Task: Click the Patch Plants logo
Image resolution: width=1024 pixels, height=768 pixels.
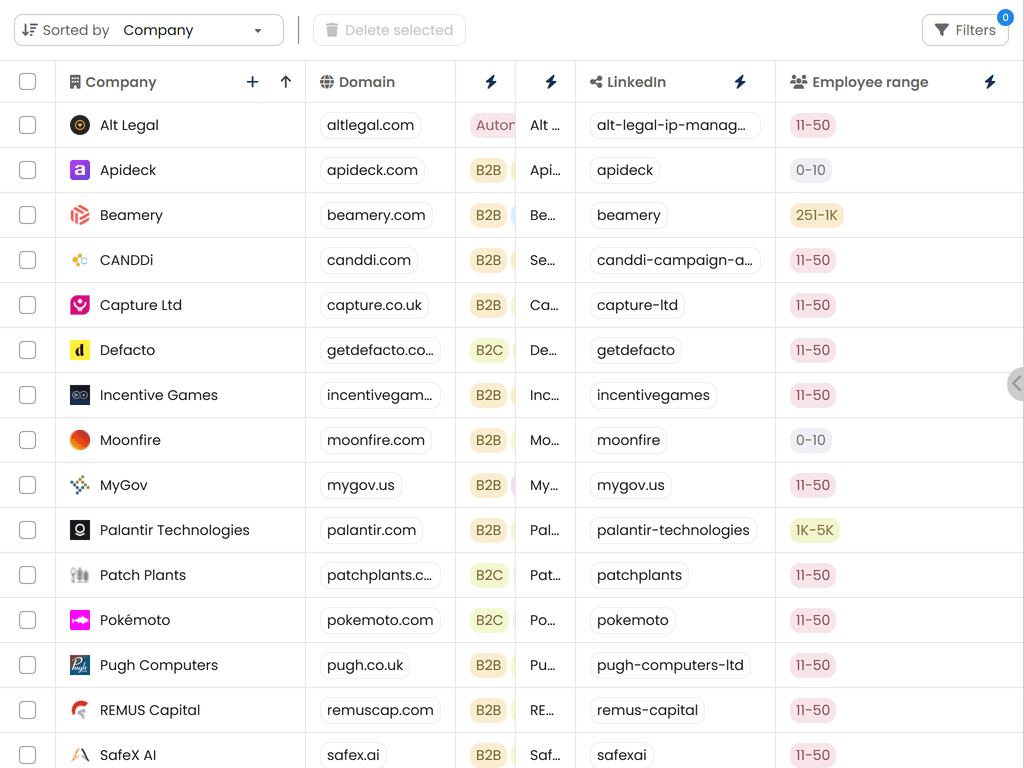Action: pyautogui.click(x=80, y=575)
